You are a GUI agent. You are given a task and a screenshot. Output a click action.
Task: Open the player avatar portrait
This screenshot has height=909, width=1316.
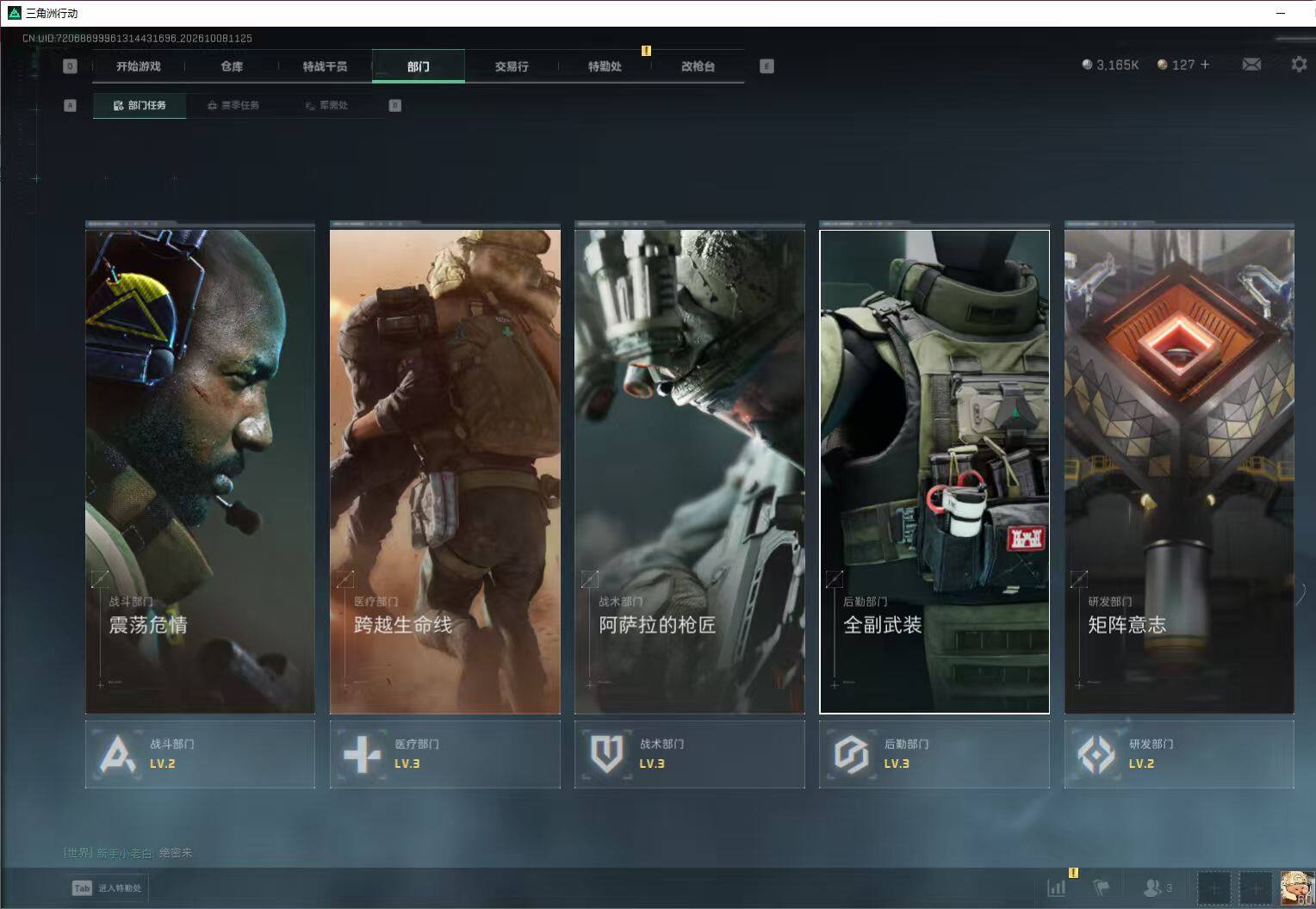click(x=1297, y=887)
